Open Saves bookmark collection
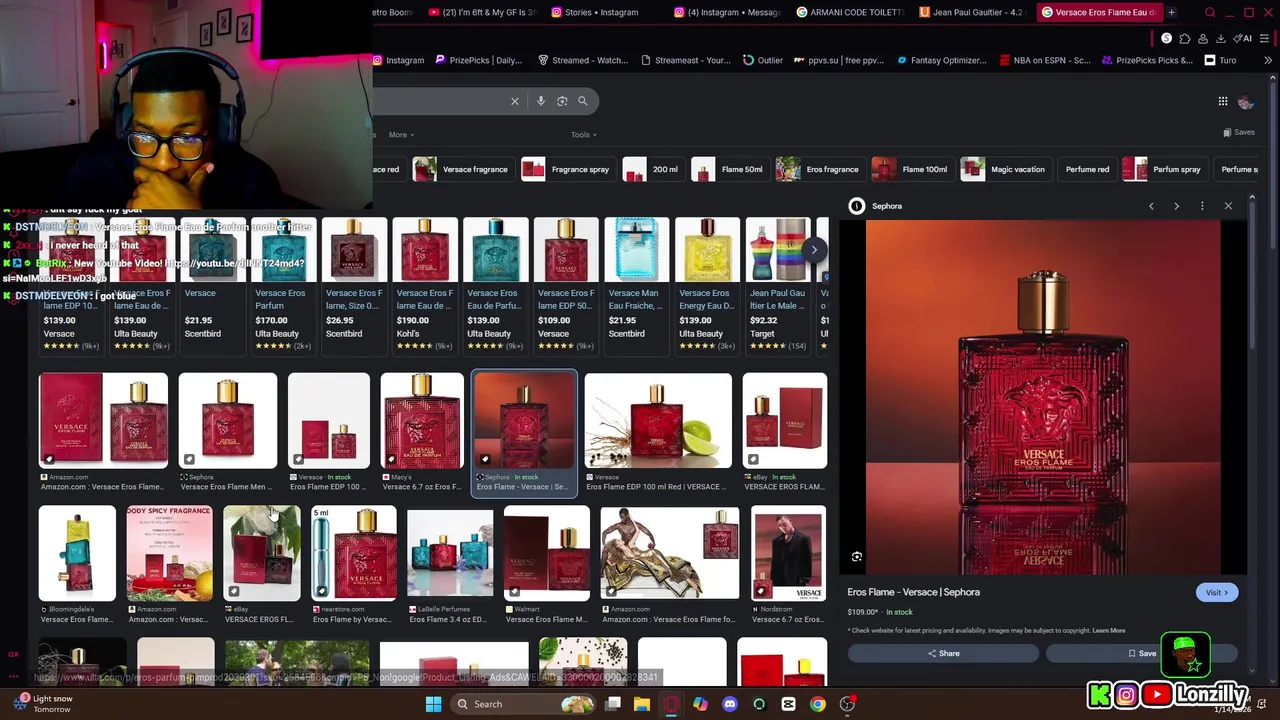Image resolution: width=1280 pixels, height=720 pixels. [x=1239, y=132]
